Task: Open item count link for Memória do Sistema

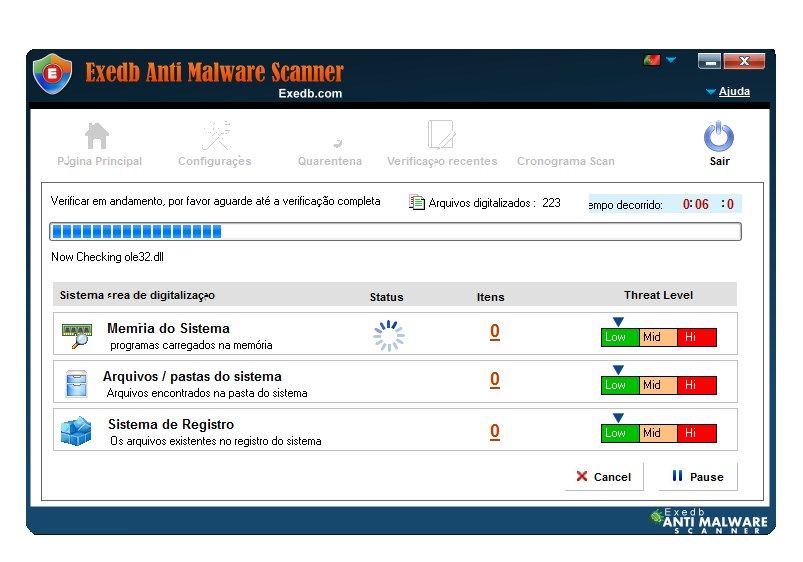Action: [x=495, y=331]
